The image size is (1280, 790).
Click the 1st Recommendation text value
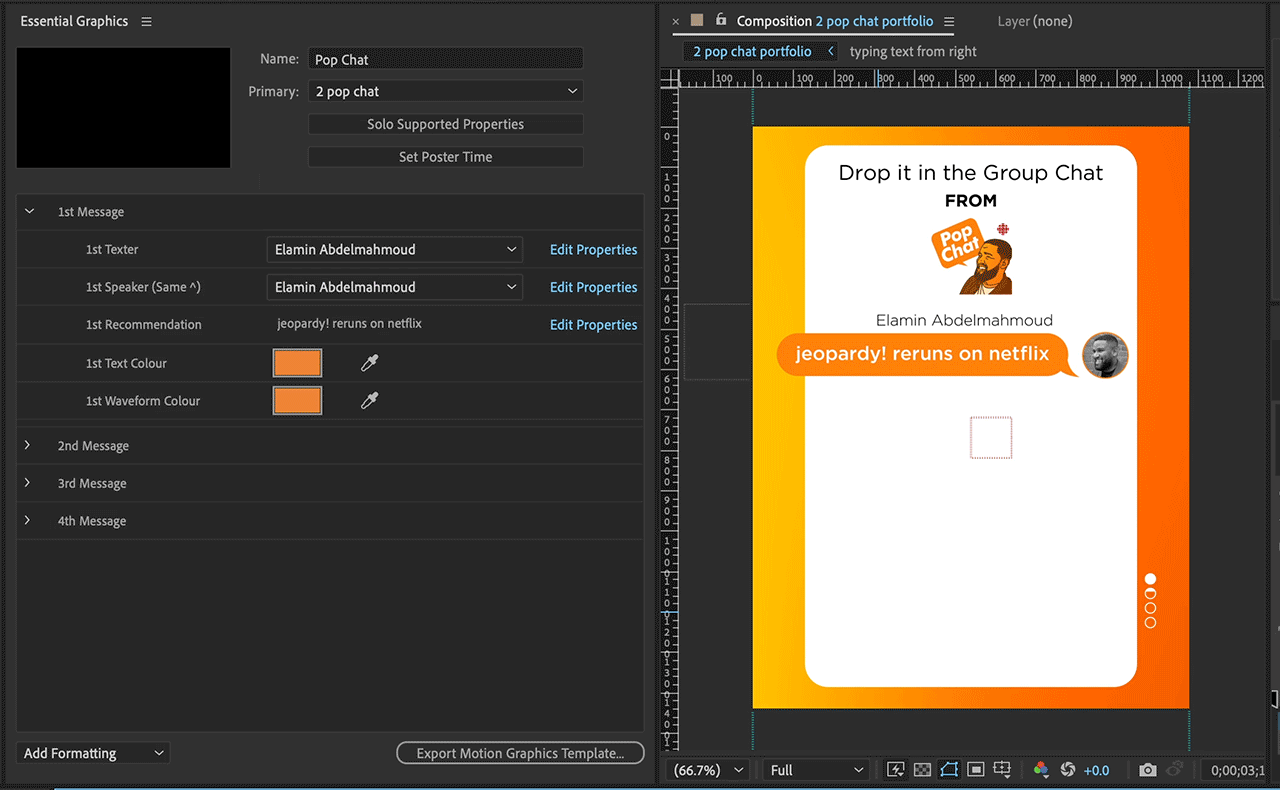coord(349,324)
